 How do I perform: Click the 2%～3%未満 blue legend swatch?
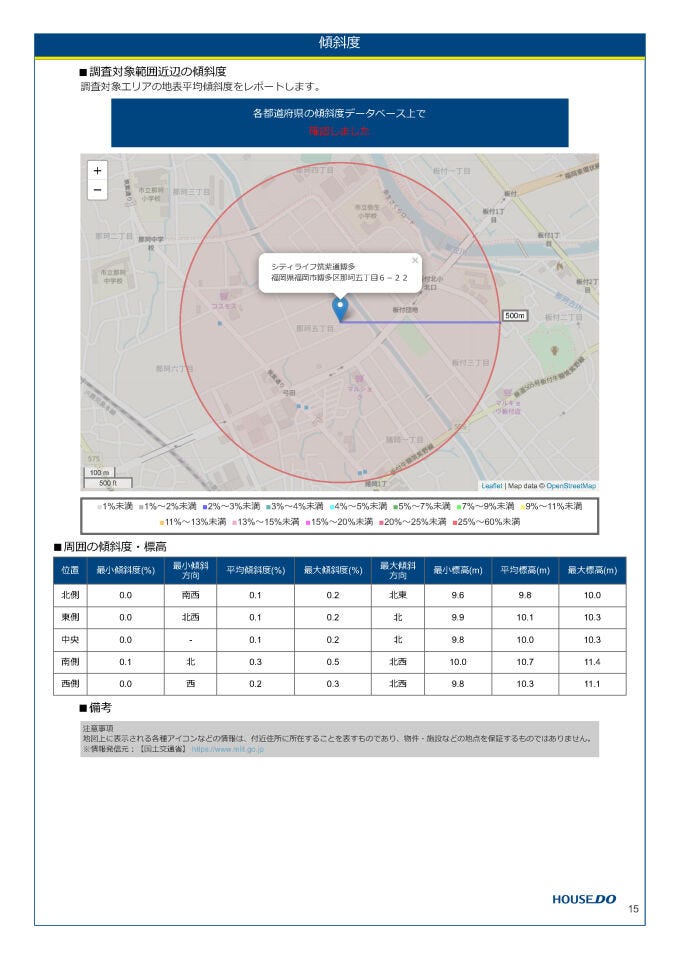[204, 507]
